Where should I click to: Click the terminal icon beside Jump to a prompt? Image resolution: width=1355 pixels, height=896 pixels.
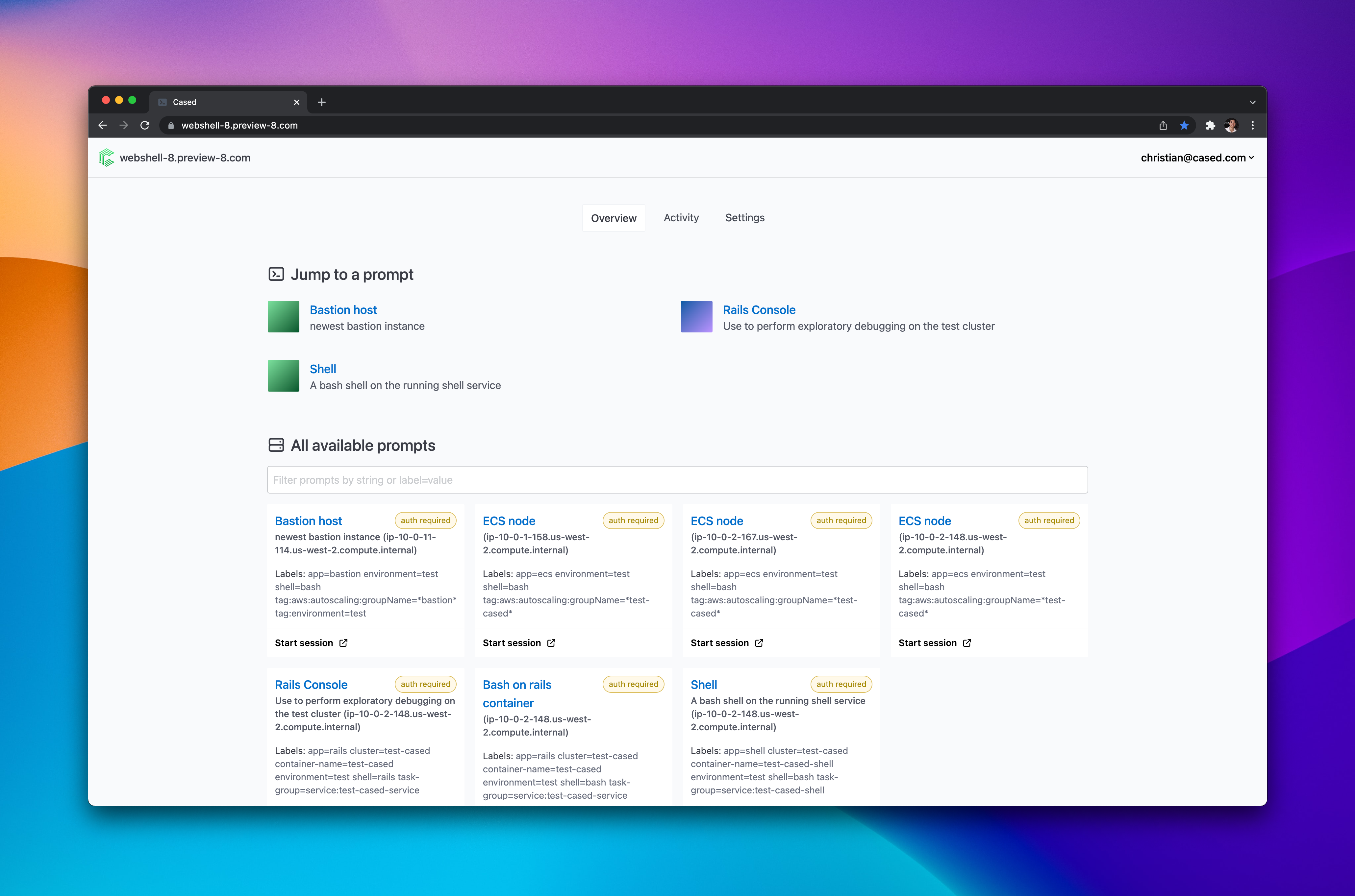point(276,274)
